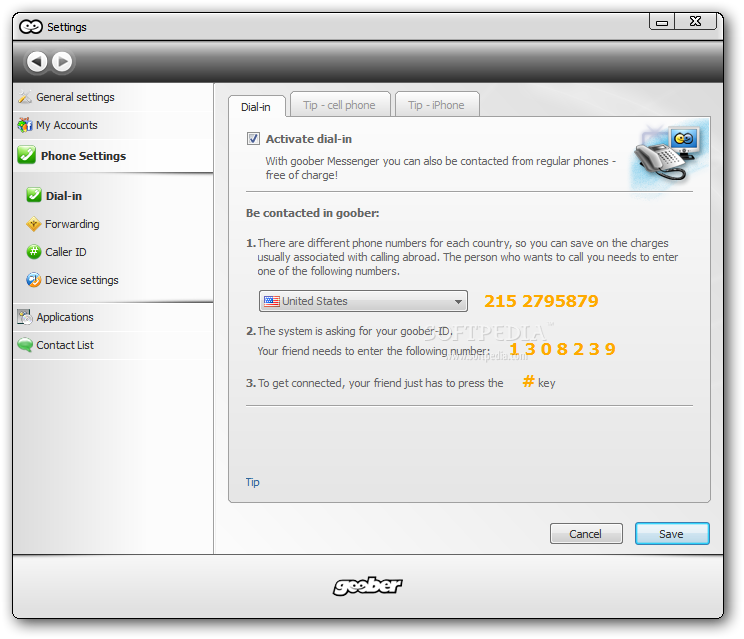This screenshot has width=744, height=639.
Task: Click the Device settings icon
Action: click(34, 280)
